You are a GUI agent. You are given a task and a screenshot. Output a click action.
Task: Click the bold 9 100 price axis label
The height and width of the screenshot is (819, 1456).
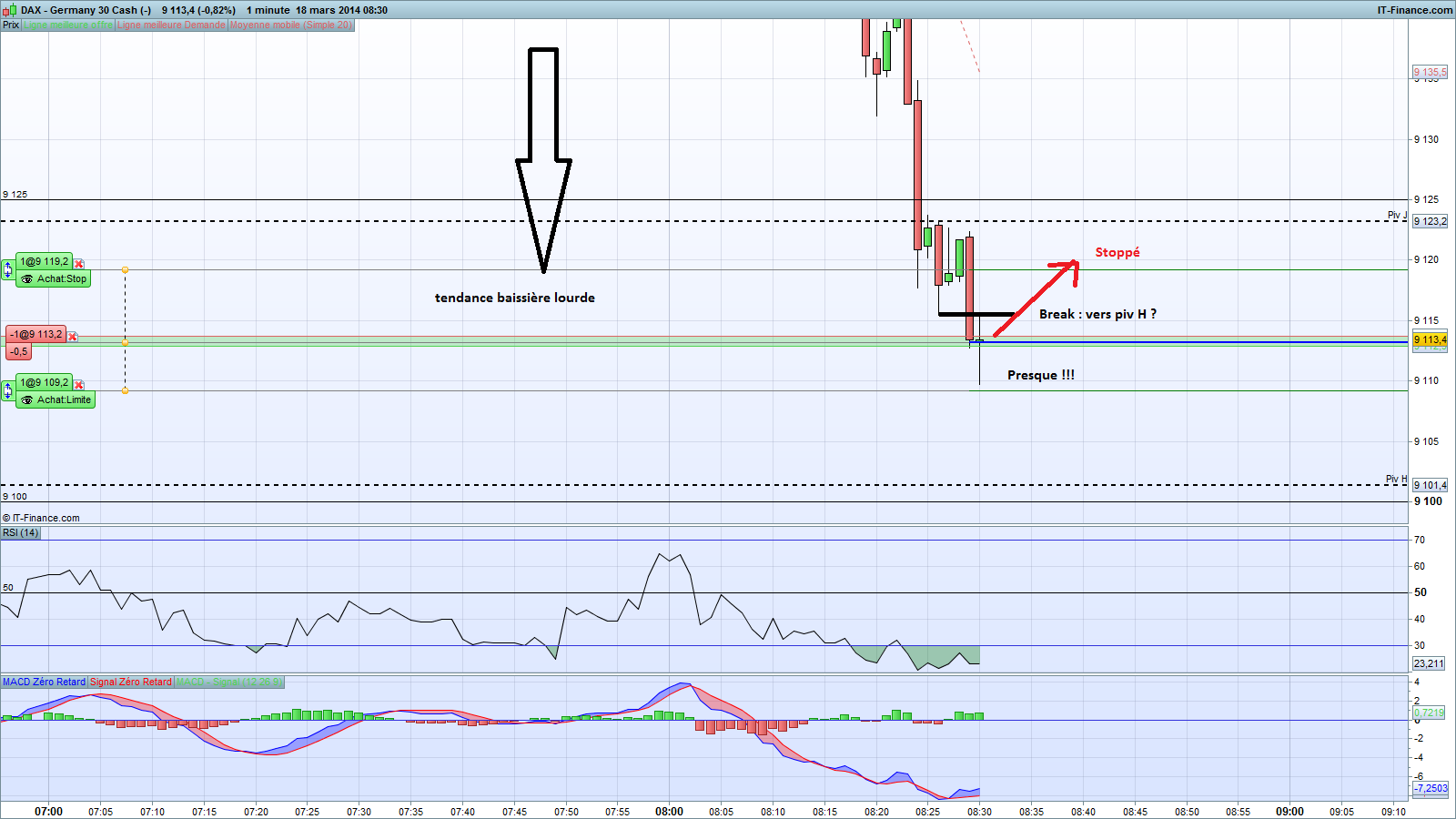click(x=1428, y=501)
